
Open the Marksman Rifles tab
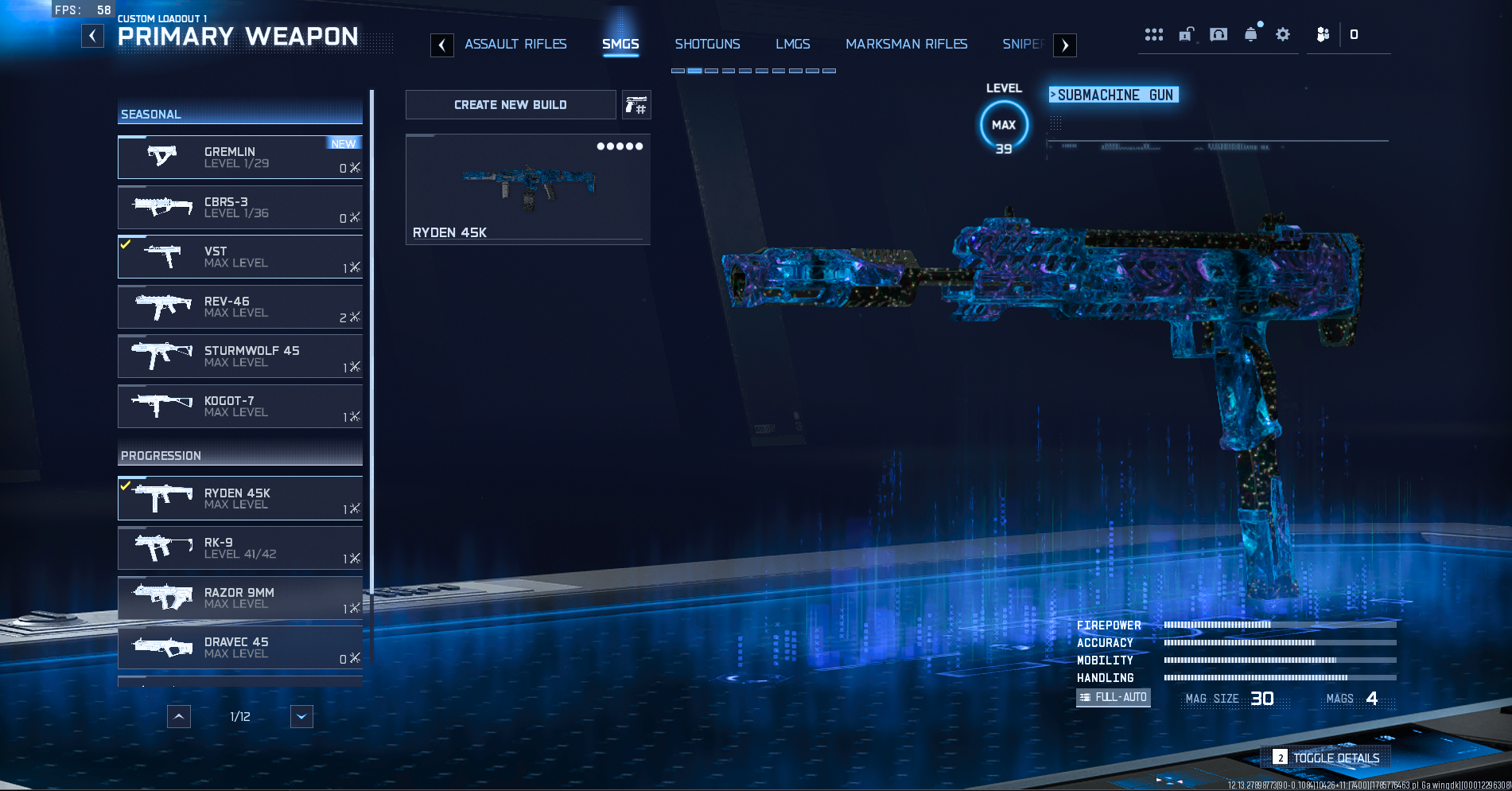907,44
